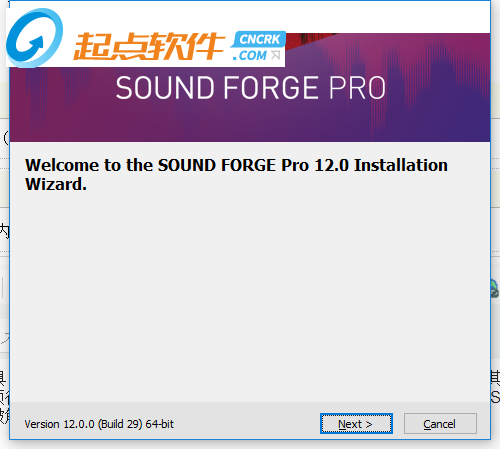
Task: Click the Version 12.0.0 build label
Action: tap(99, 424)
